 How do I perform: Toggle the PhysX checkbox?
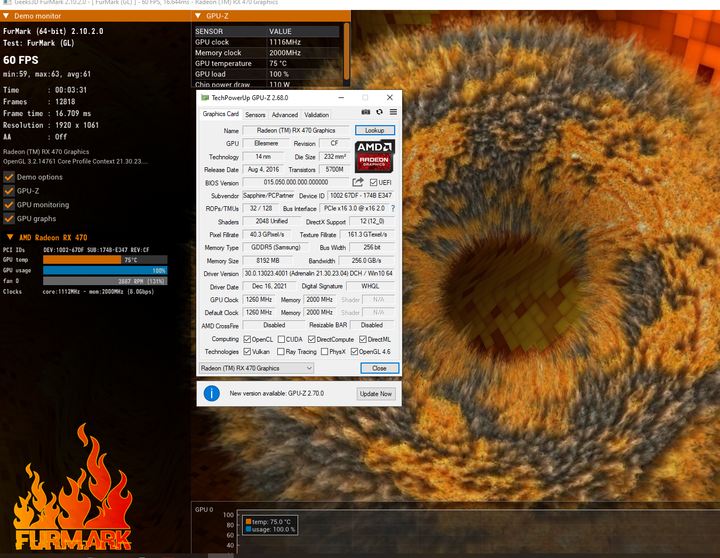324,352
